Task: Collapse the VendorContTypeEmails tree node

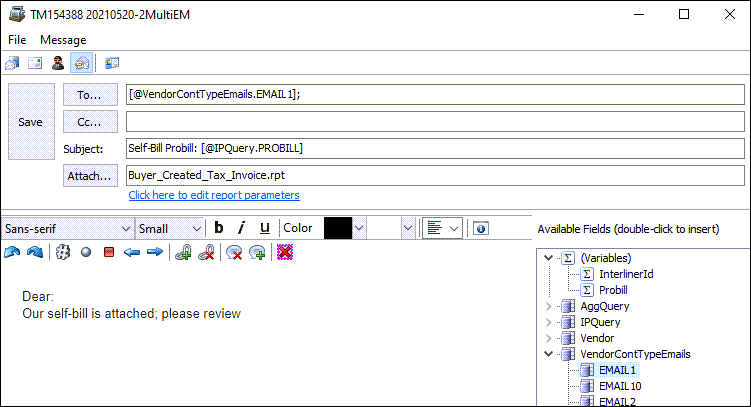Action: [x=549, y=354]
